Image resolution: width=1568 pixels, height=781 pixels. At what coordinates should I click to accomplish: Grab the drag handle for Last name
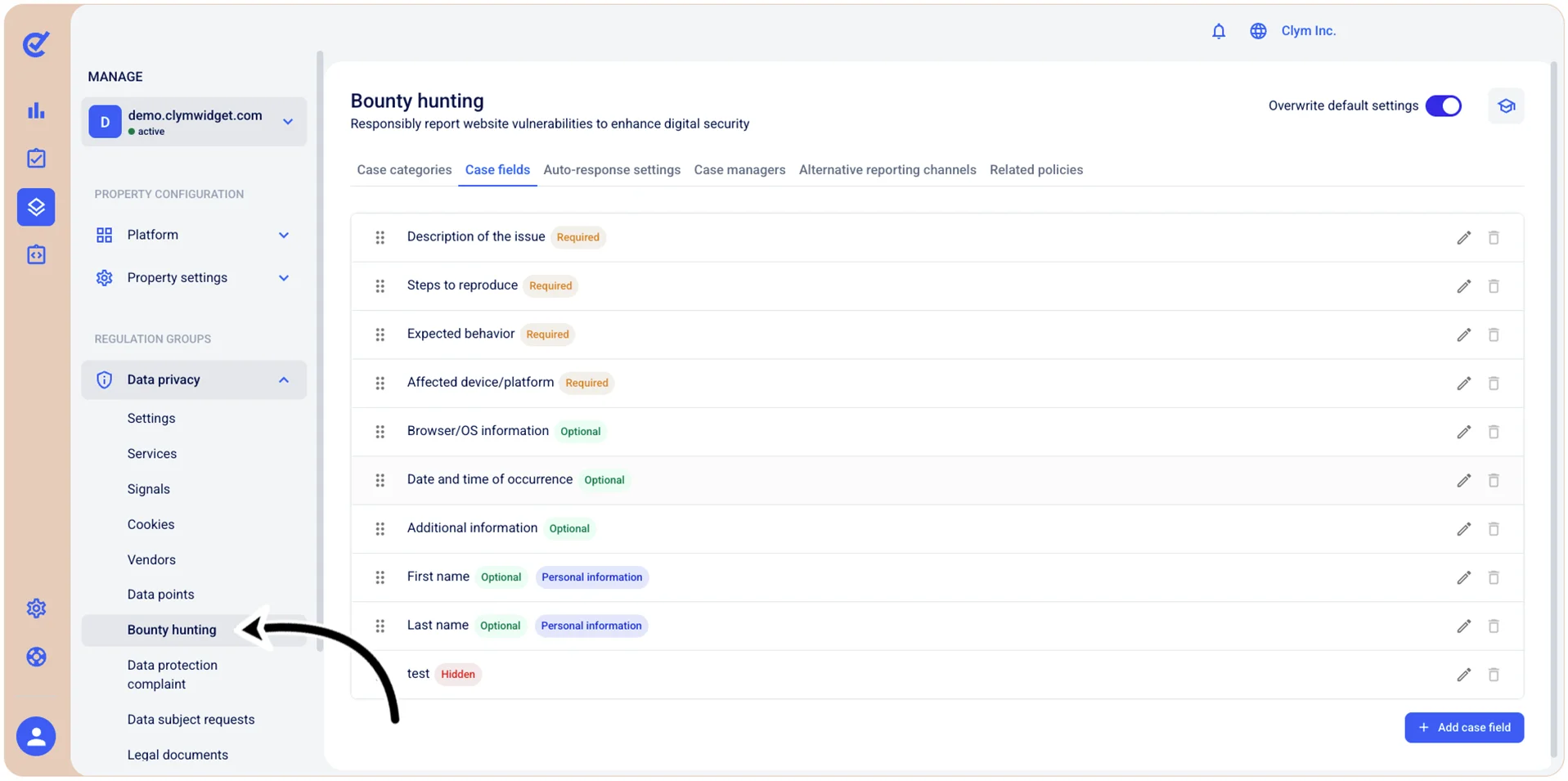coord(380,626)
